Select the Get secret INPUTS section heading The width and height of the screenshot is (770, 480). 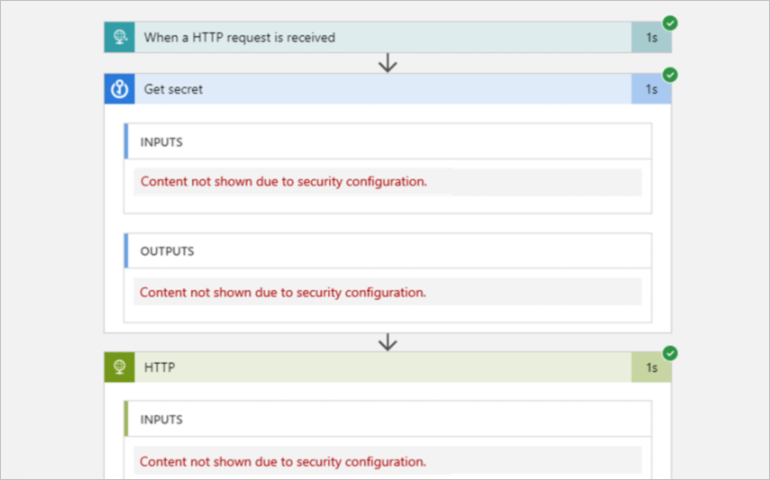coord(162,142)
